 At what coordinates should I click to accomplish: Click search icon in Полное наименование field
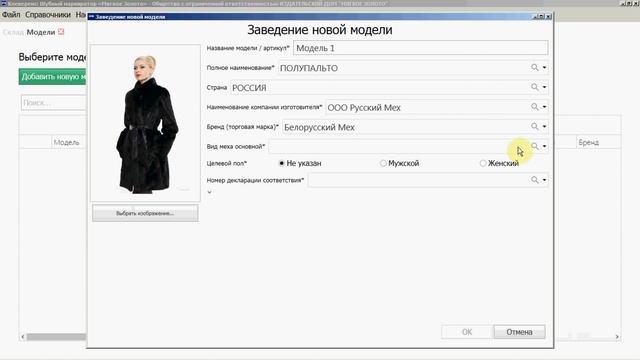pyautogui.click(x=534, y=67)
